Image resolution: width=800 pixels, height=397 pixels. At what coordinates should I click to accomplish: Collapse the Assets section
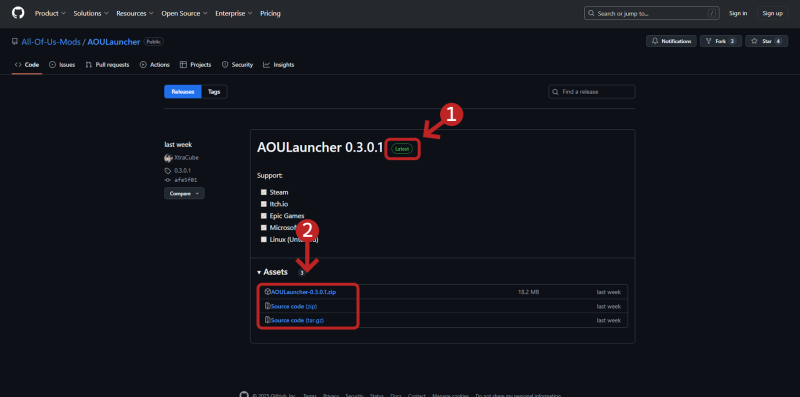click(272, 272)
